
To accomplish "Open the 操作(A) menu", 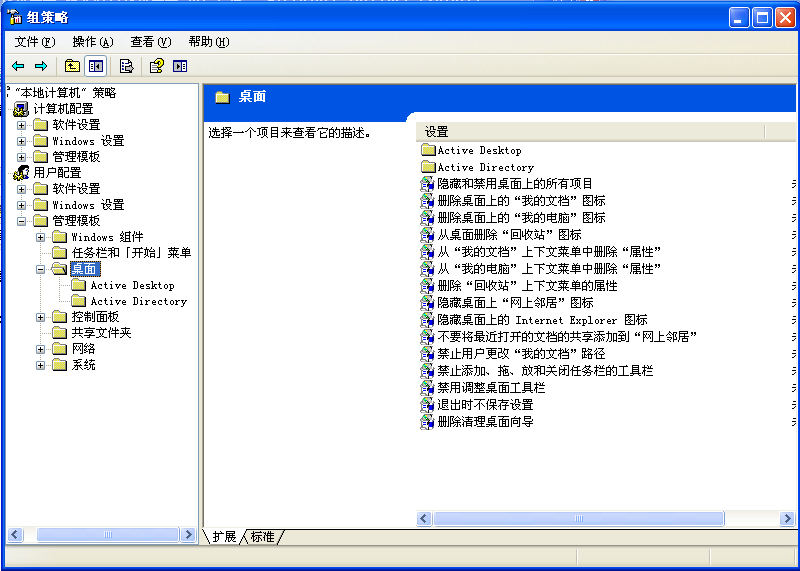I will pyautogui.click(x=93, y=42).
